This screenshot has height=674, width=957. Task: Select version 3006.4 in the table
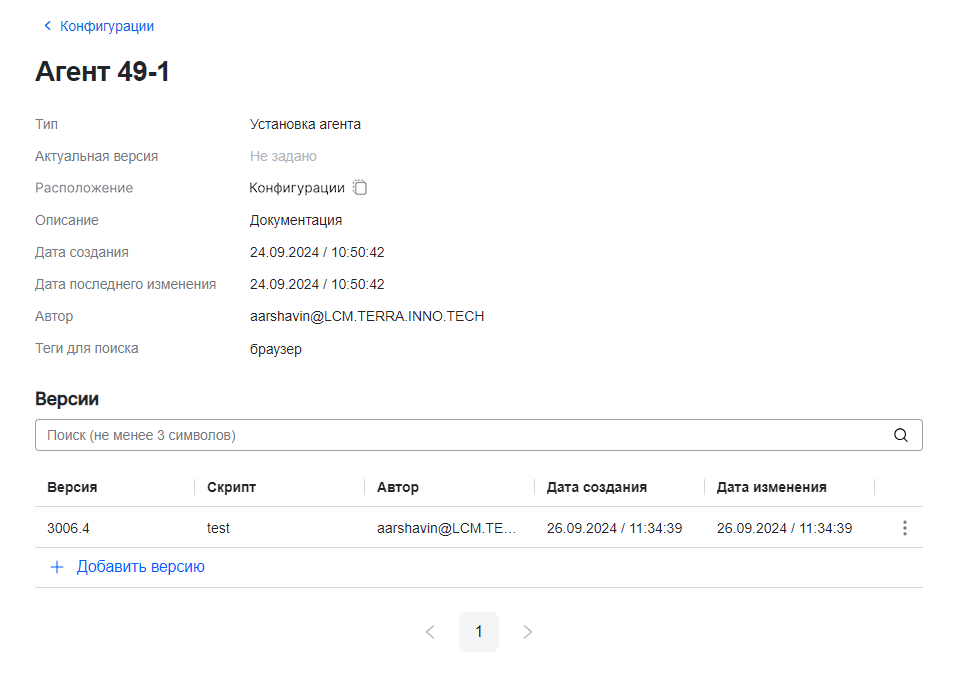pos(68,527)
